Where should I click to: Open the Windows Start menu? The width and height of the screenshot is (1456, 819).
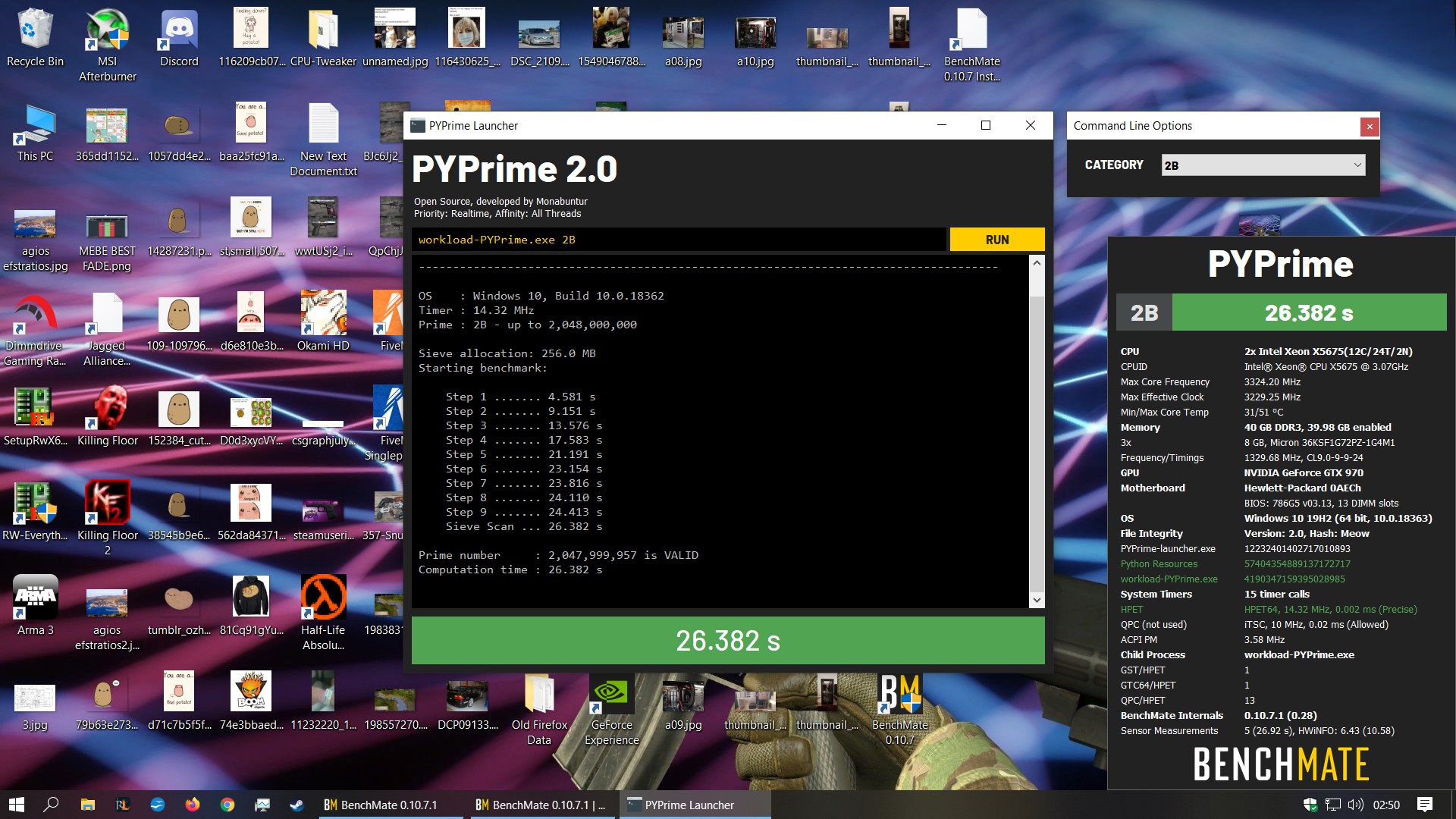coord(17,805)
